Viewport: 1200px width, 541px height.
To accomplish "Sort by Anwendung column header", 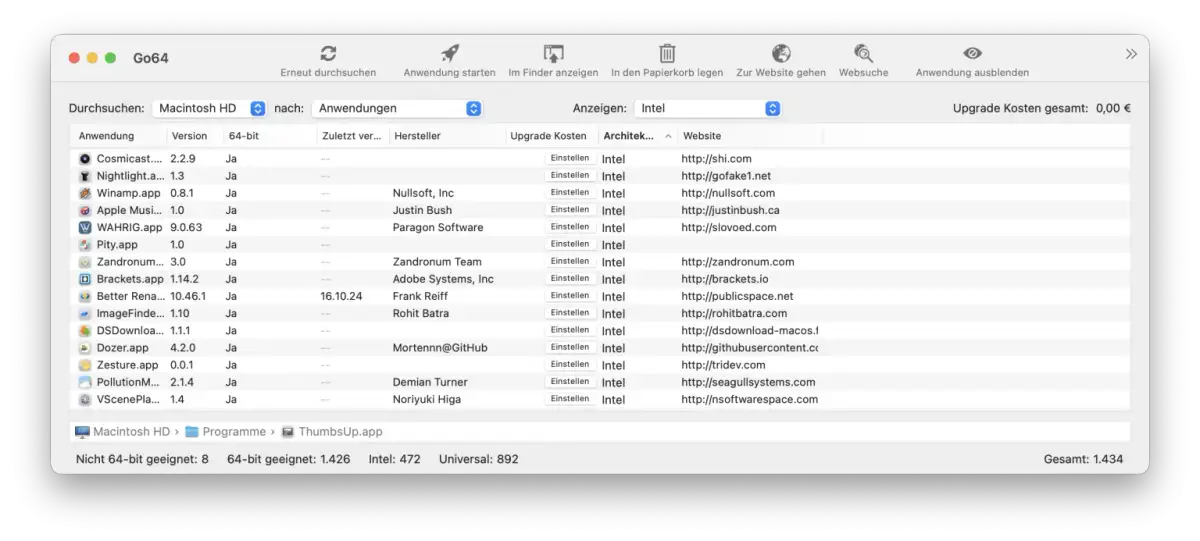I will pos(106,136).
